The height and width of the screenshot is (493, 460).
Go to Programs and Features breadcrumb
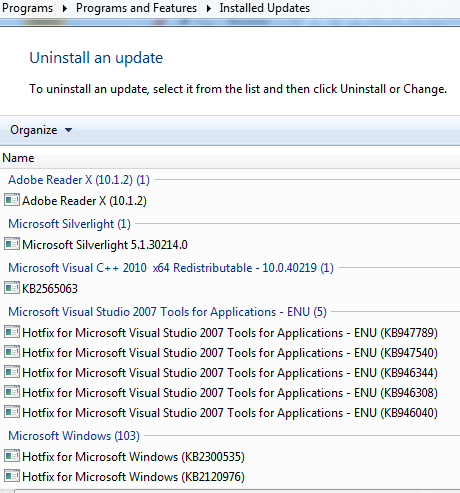[136, 8]
